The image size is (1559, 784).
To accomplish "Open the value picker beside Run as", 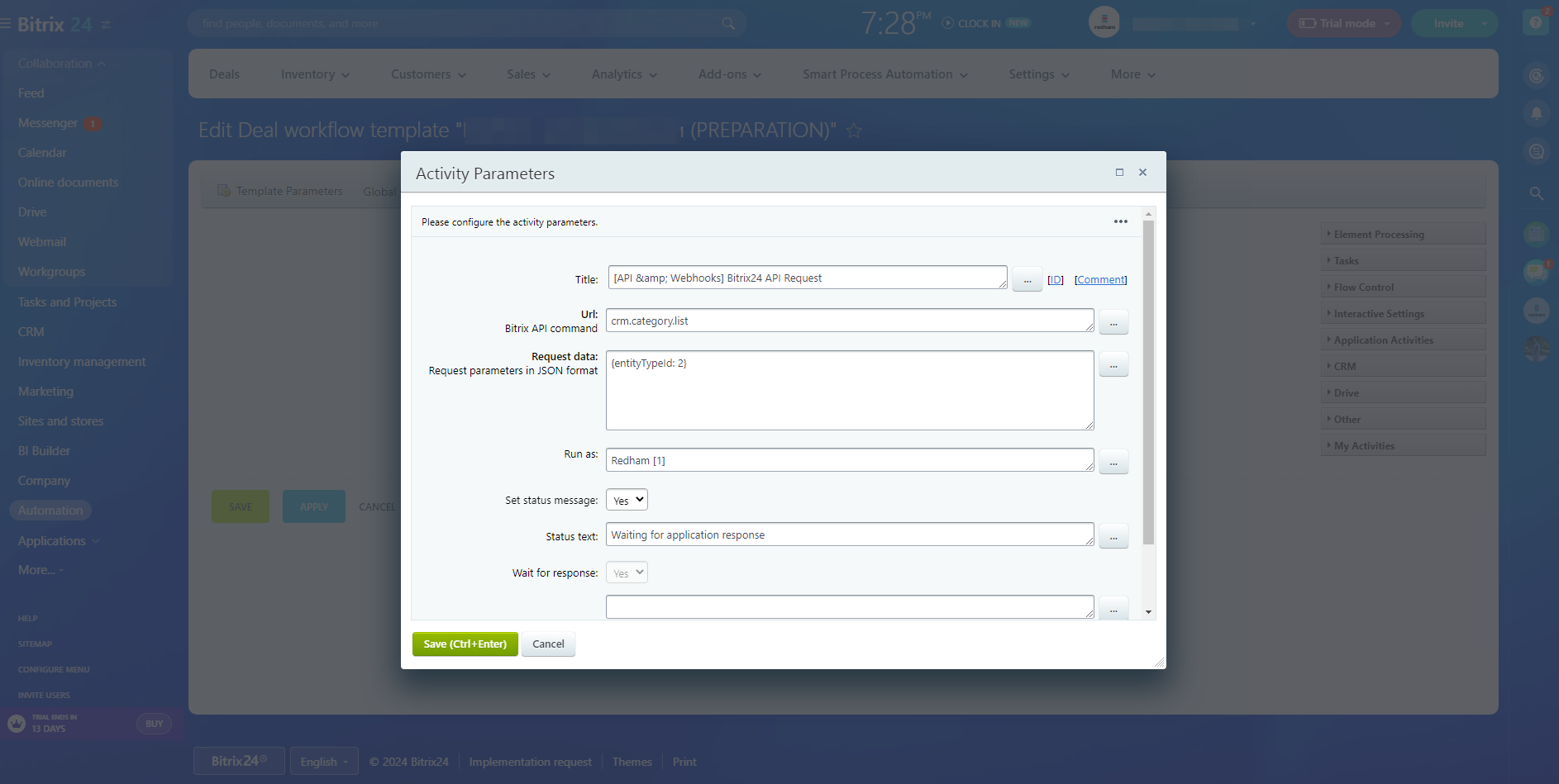I will click(1113, 462).
